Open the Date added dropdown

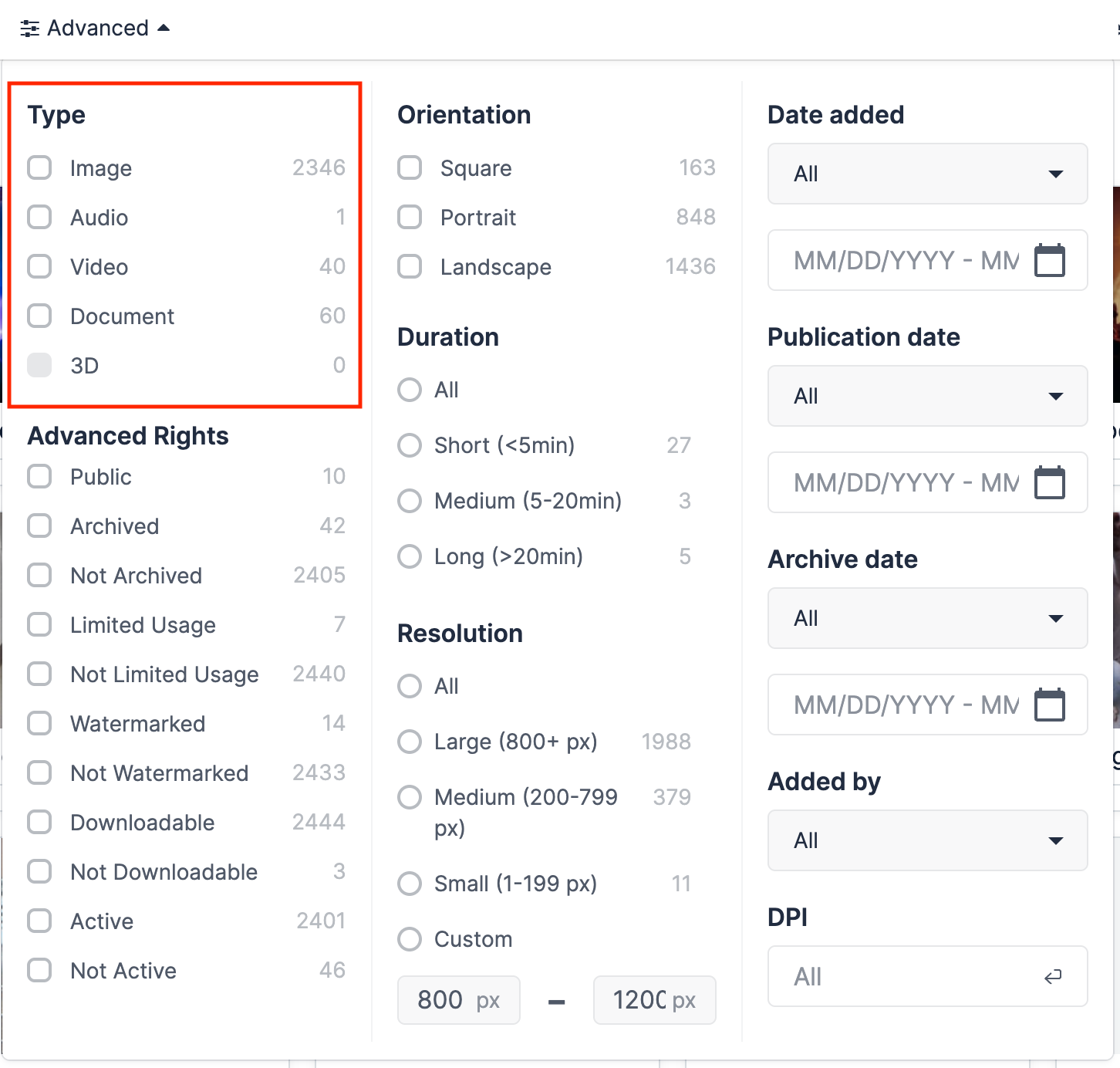928,174
